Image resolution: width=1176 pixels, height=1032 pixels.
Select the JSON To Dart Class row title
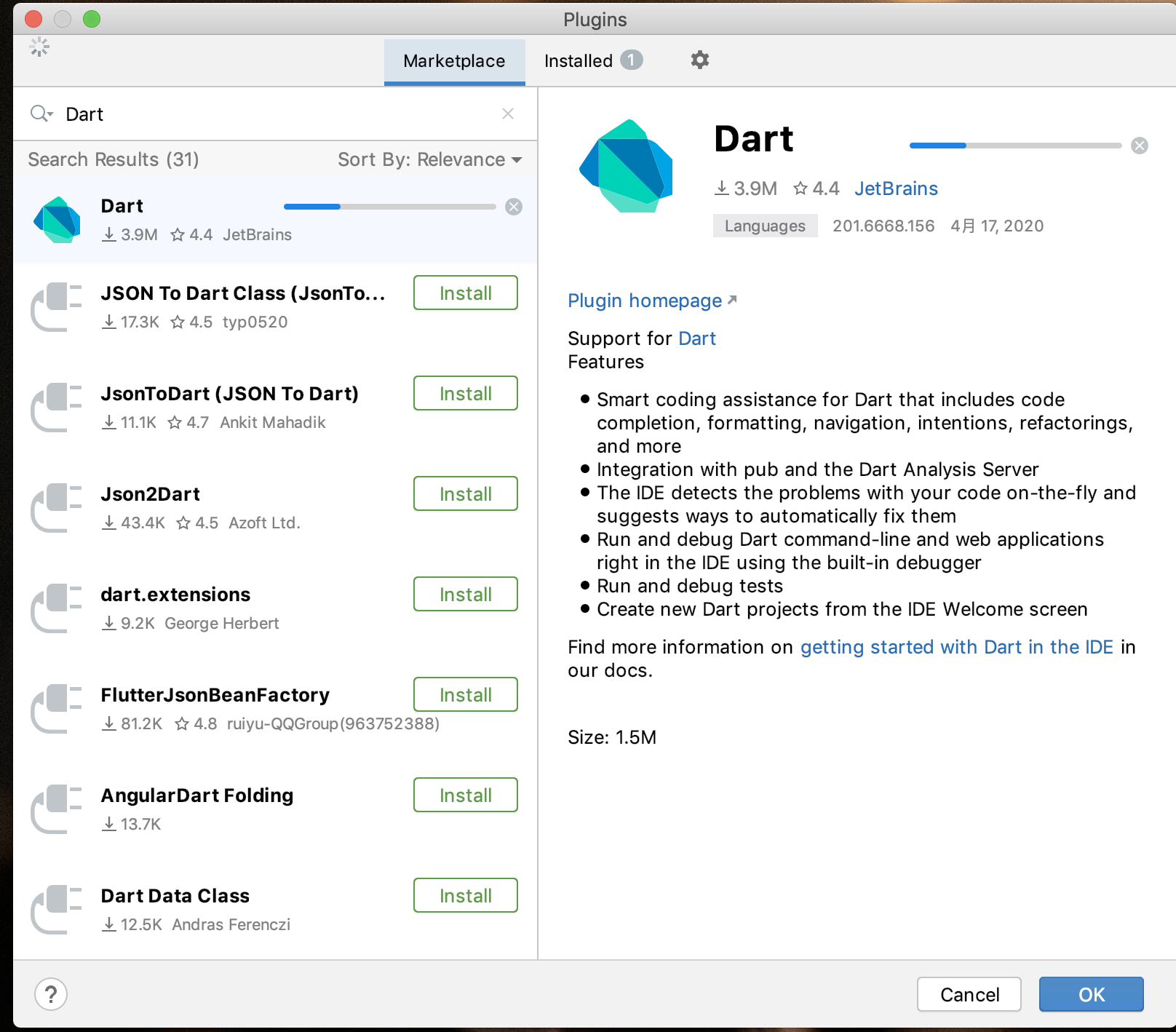click(x=243, y=293)
